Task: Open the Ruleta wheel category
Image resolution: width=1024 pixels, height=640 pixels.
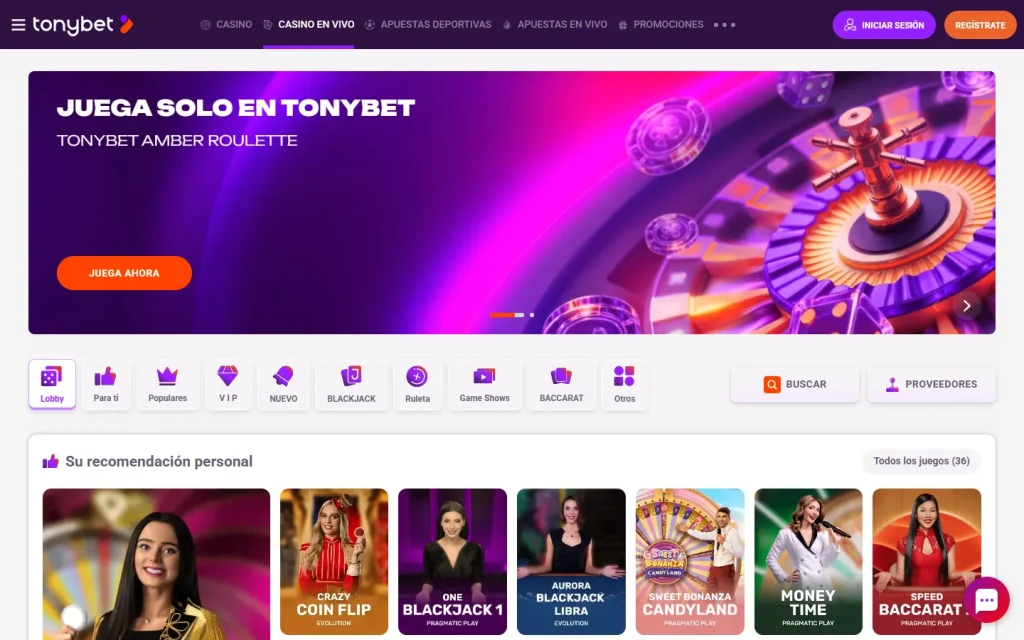Action: coord(417,384)
